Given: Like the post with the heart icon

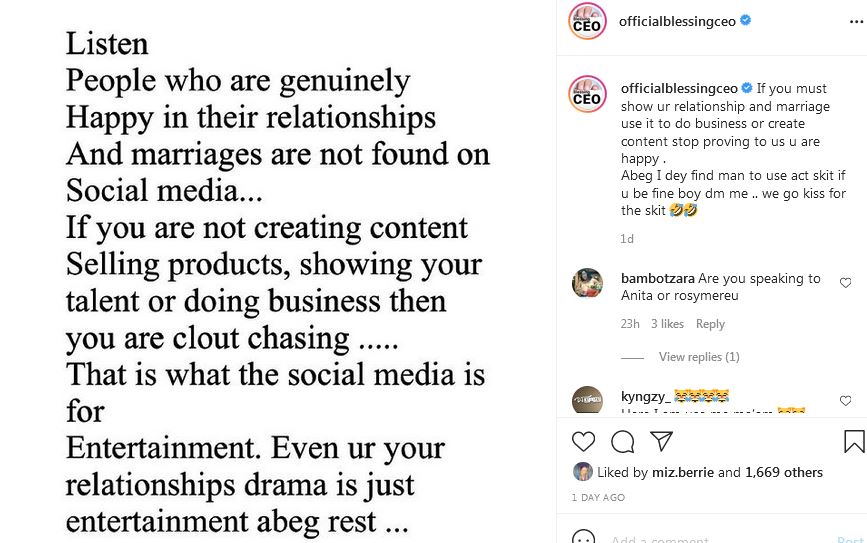Looking at the screenshot, I should pyautogui.click(x=583, y=441).
